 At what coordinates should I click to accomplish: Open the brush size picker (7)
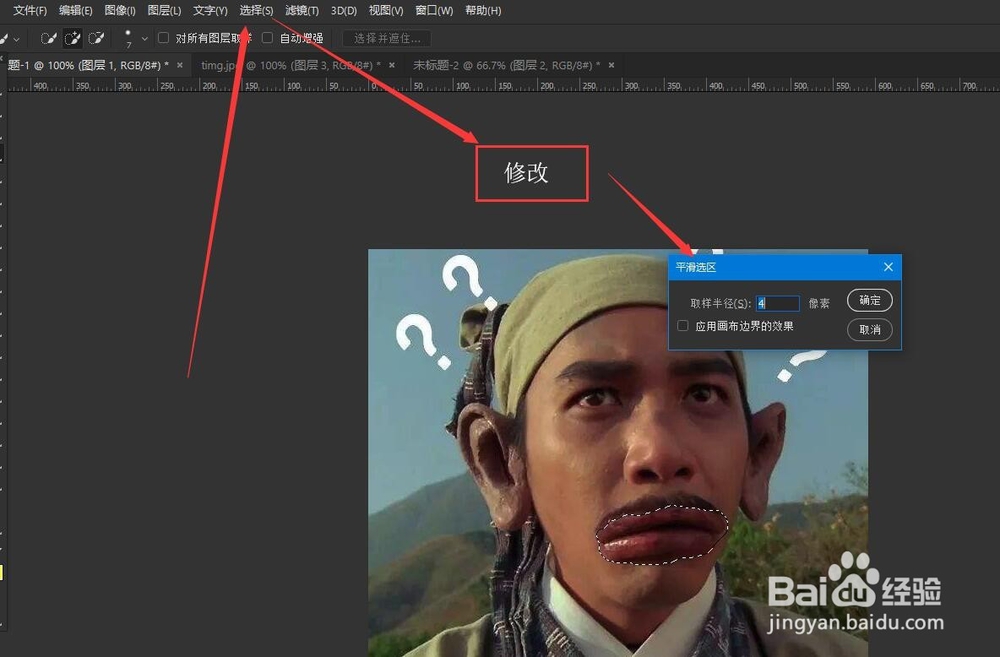pyautogui.click(x=135, y=38)
